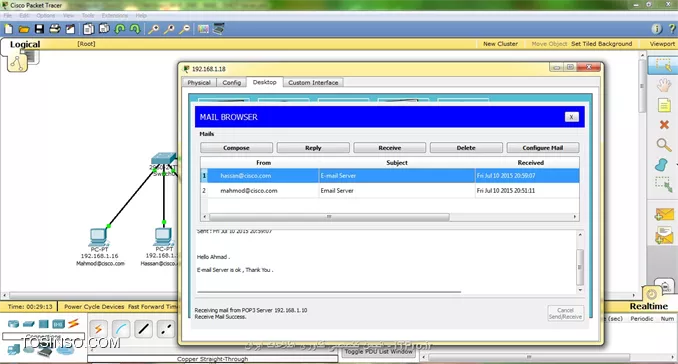Select the End Devices category

pos(14,350)
